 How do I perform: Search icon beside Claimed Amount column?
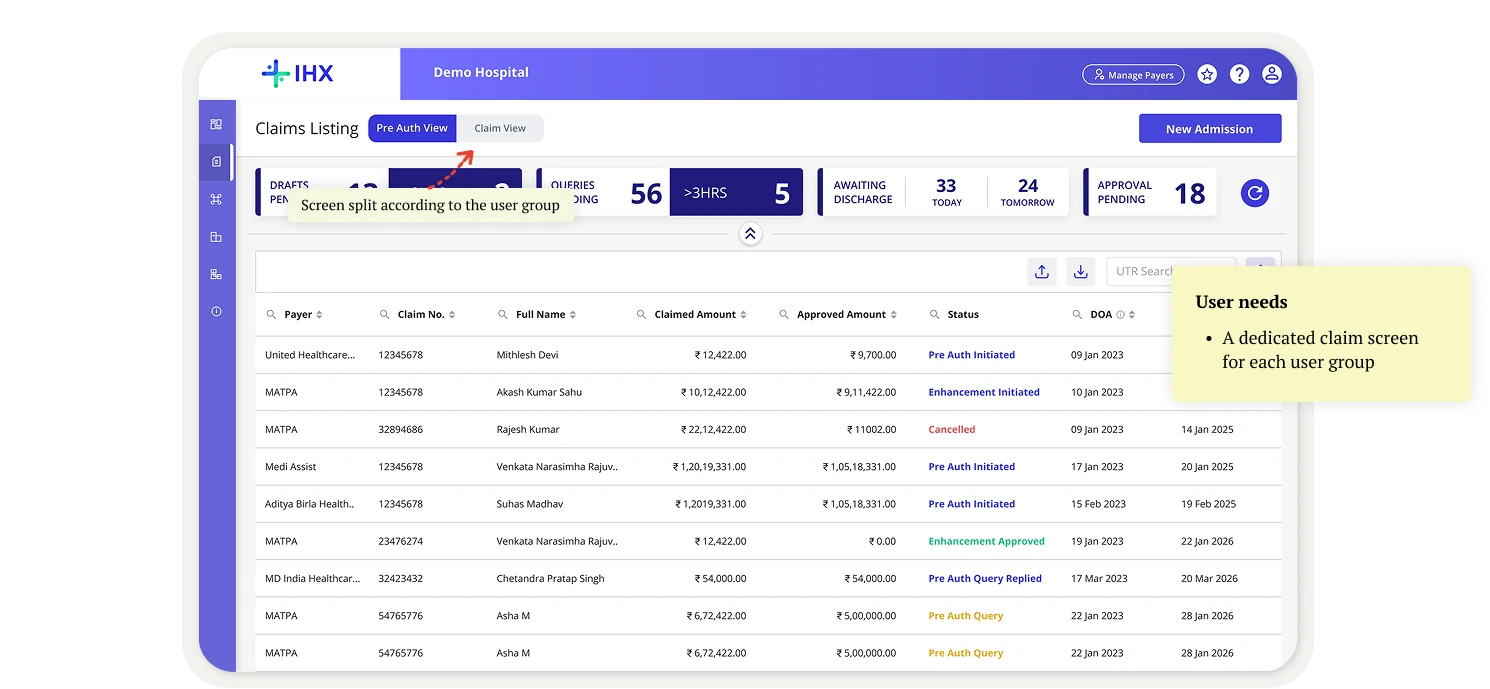[642, 314]
